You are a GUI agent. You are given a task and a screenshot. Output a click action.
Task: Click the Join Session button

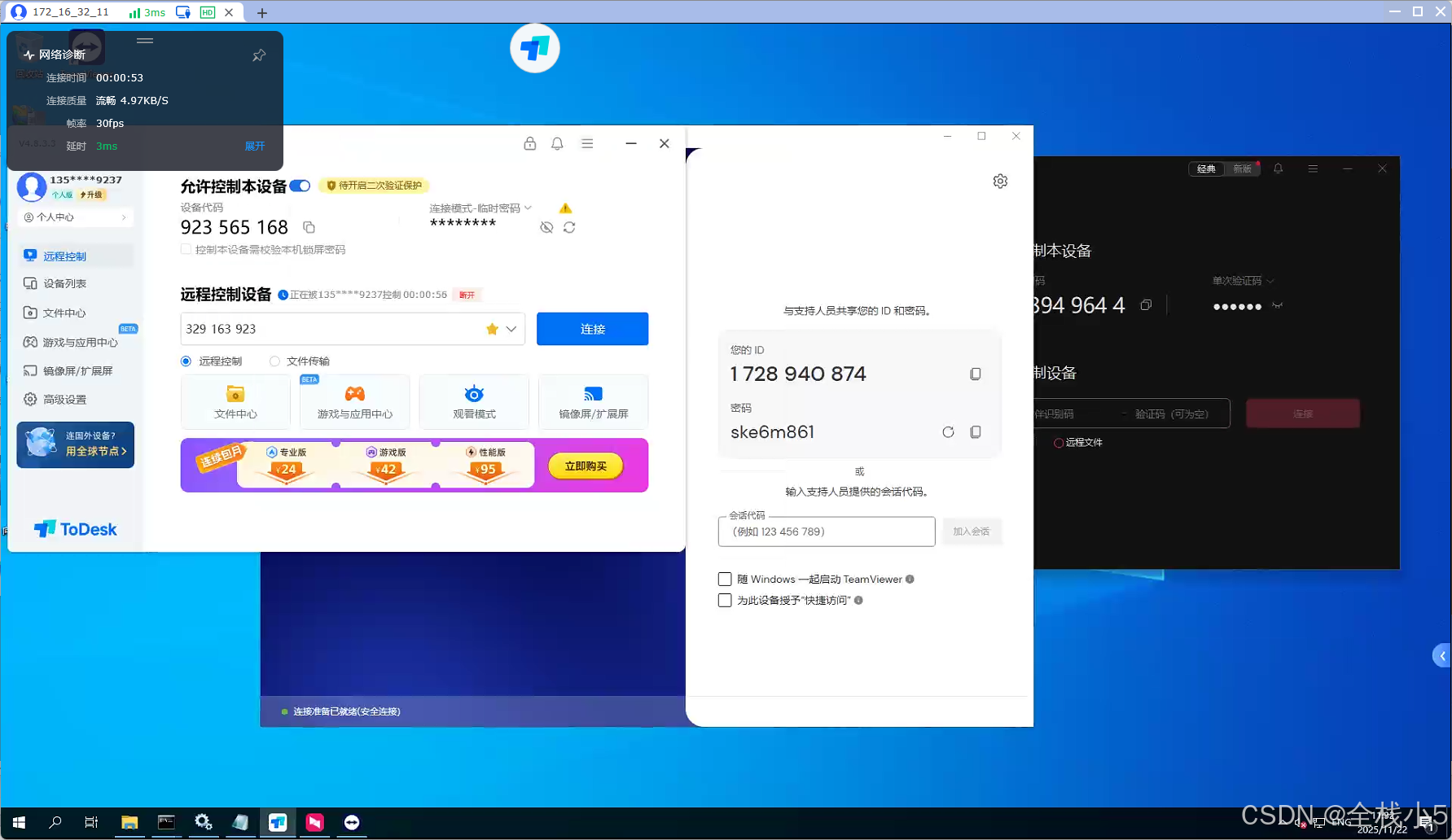(x=972, y=532)
